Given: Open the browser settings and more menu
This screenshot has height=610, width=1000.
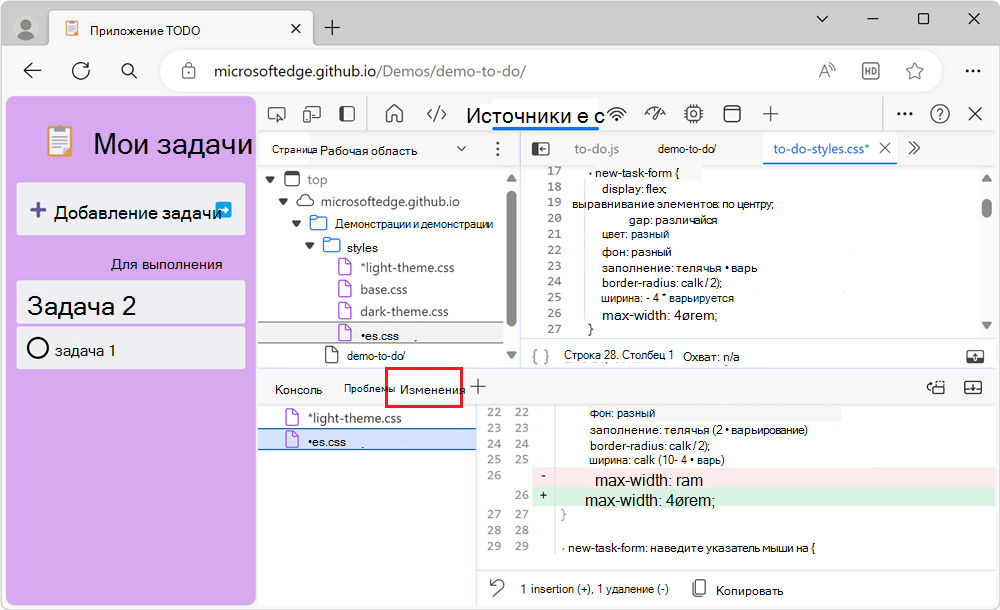Looking at the screenshot, I should (x=973, y=71).
